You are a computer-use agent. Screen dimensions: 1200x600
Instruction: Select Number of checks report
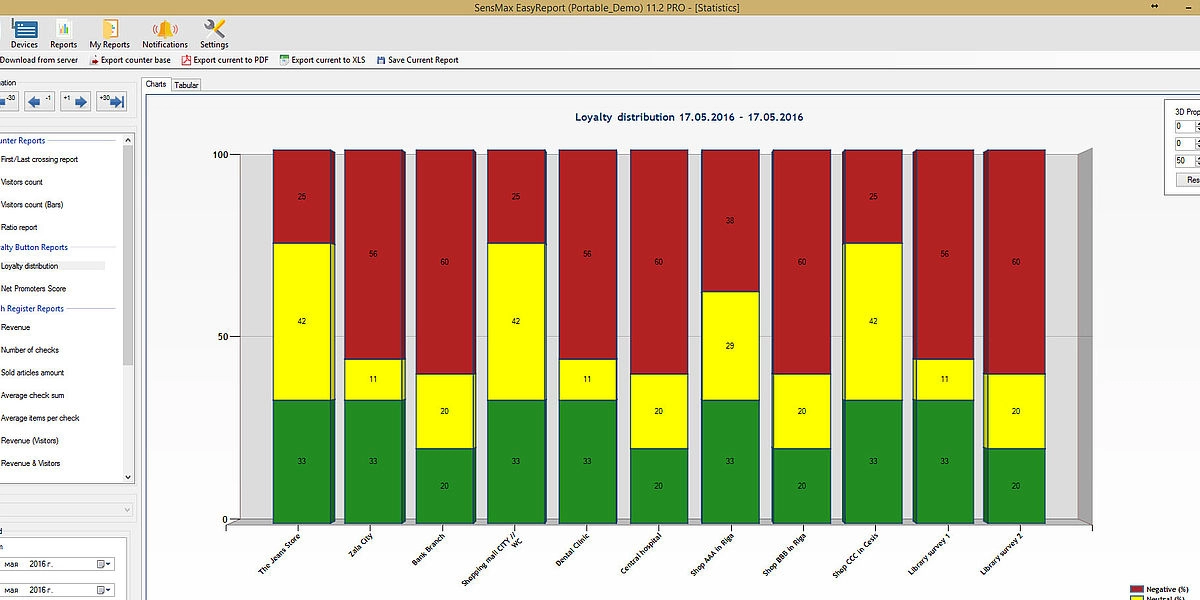point(30,349)
